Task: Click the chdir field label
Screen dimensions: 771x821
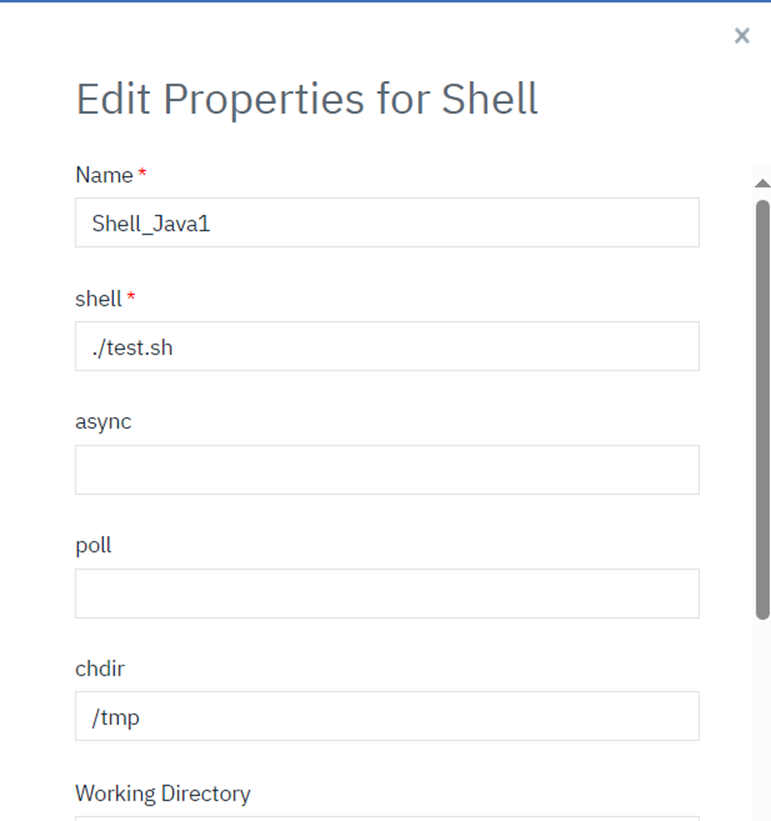Action: (x=99, y=669)
